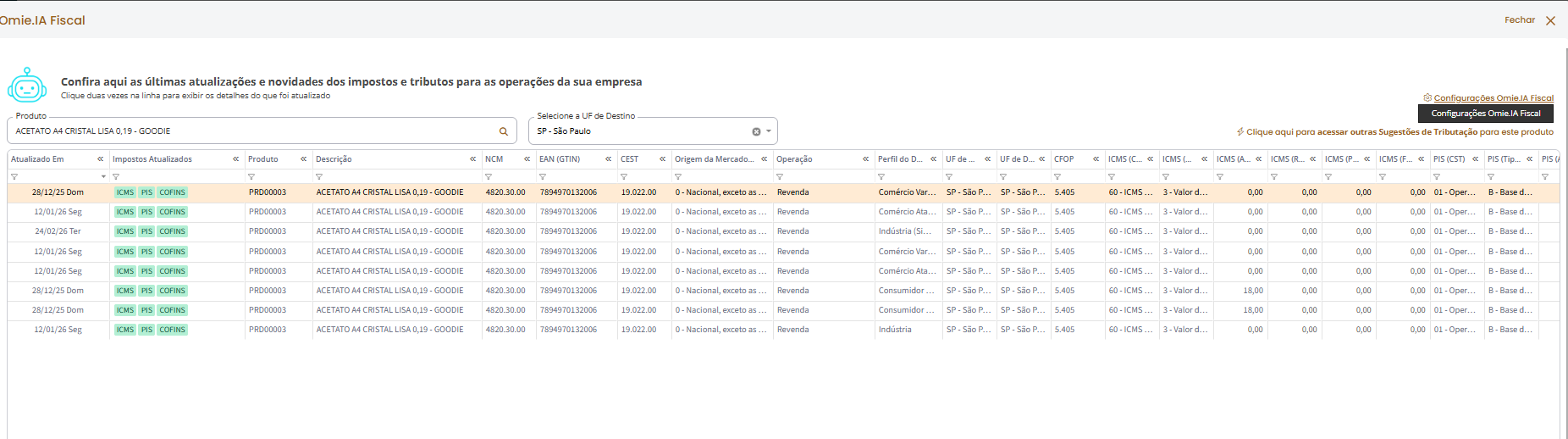
Task: Open Atualizado Em filter dropdown arrow
Action: tap(103, 177)
